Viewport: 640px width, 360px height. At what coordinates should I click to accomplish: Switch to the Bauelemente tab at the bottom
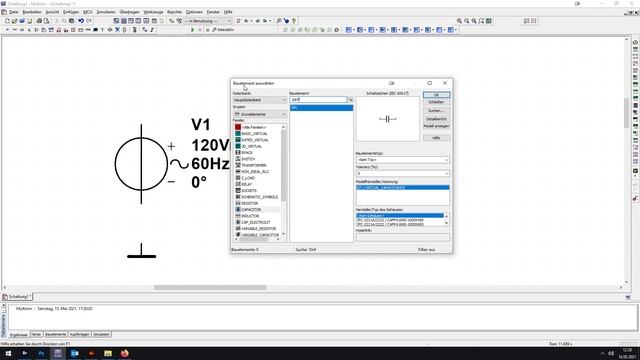click(56, 334)
